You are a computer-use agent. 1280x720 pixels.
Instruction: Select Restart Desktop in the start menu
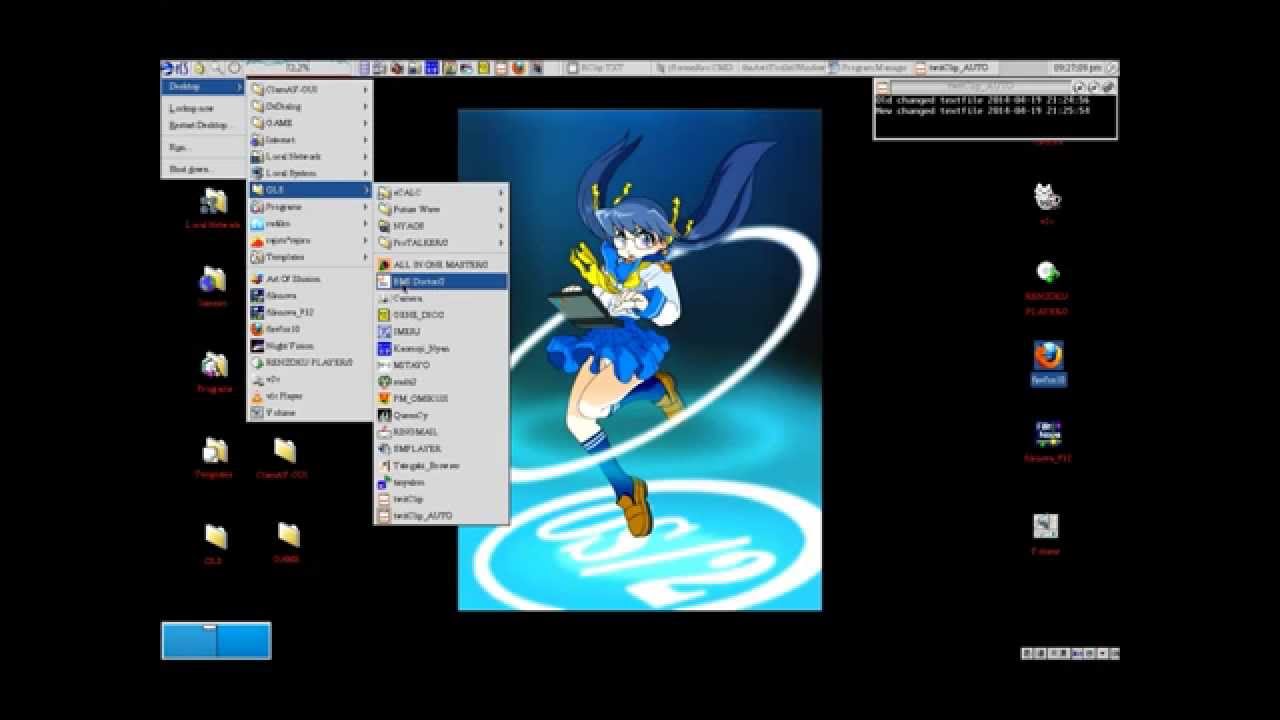tap(203, 125)
